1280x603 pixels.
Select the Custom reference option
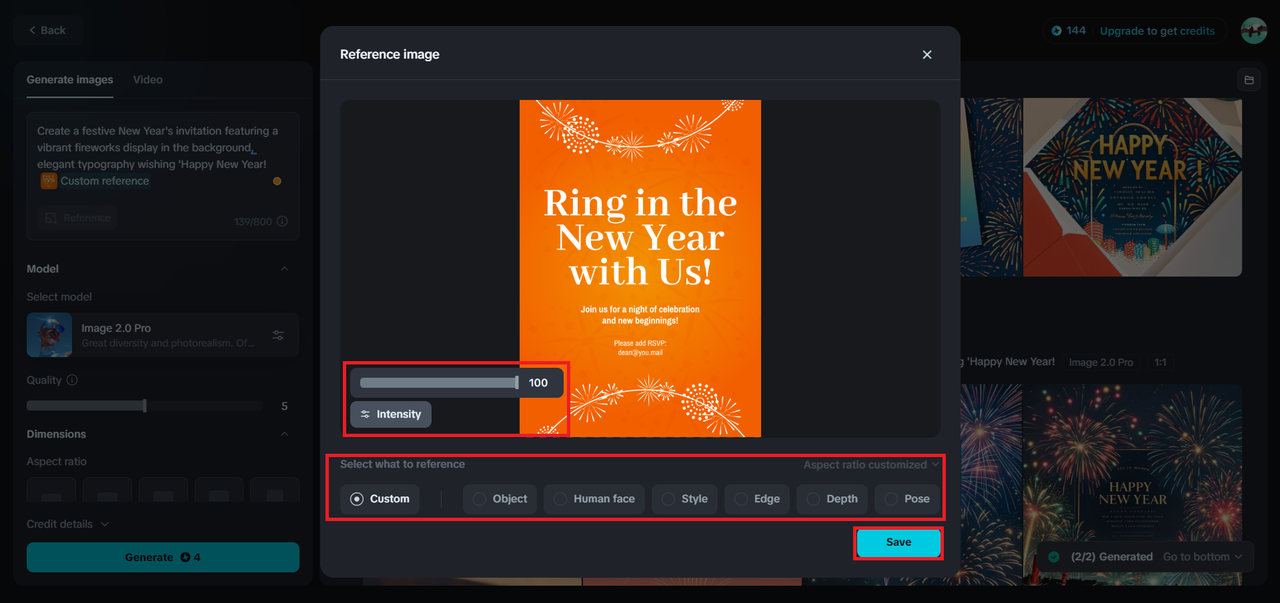coord(379,499)
